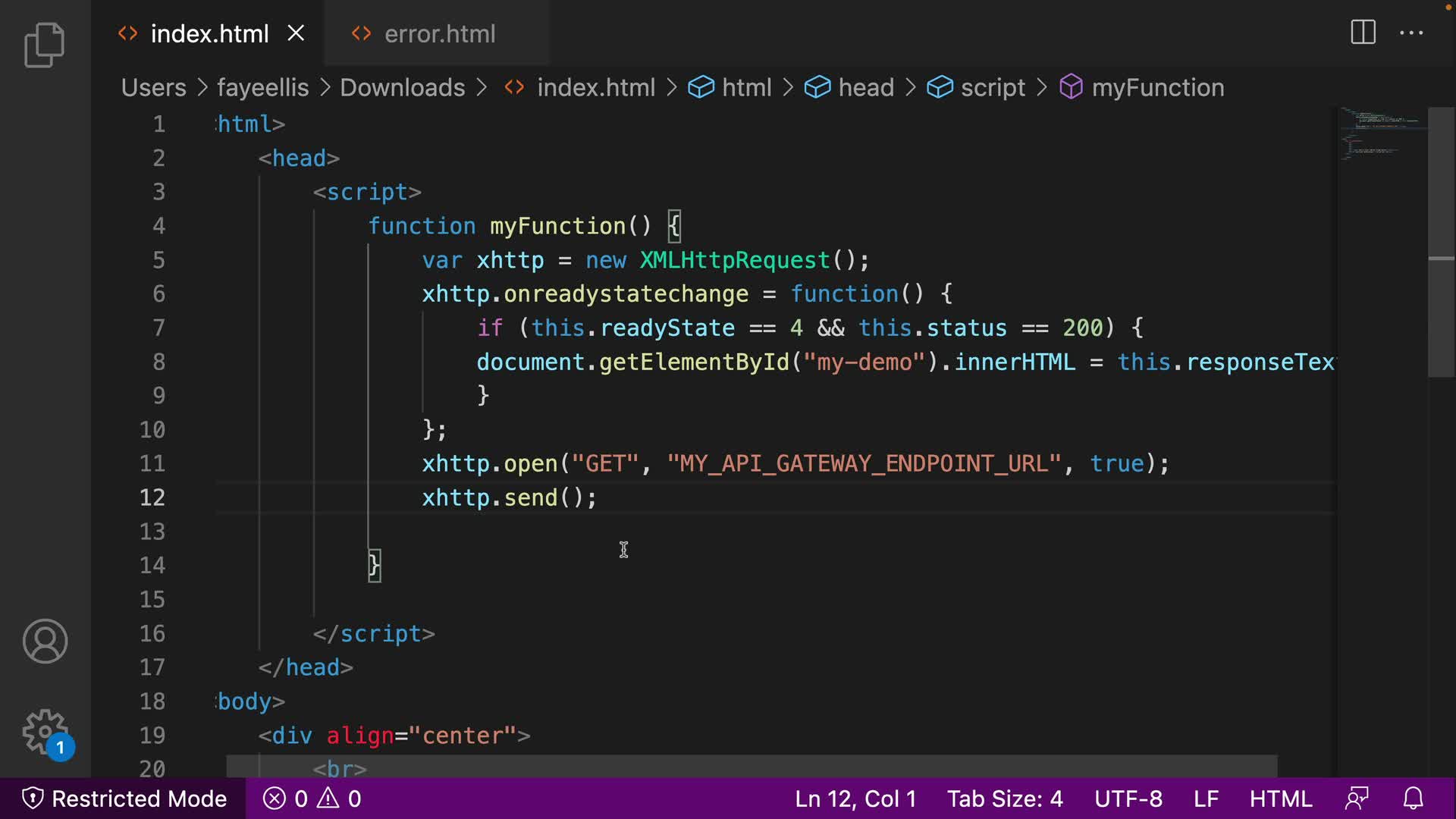Click the HTML language mode selector

tap(1281, 799)
